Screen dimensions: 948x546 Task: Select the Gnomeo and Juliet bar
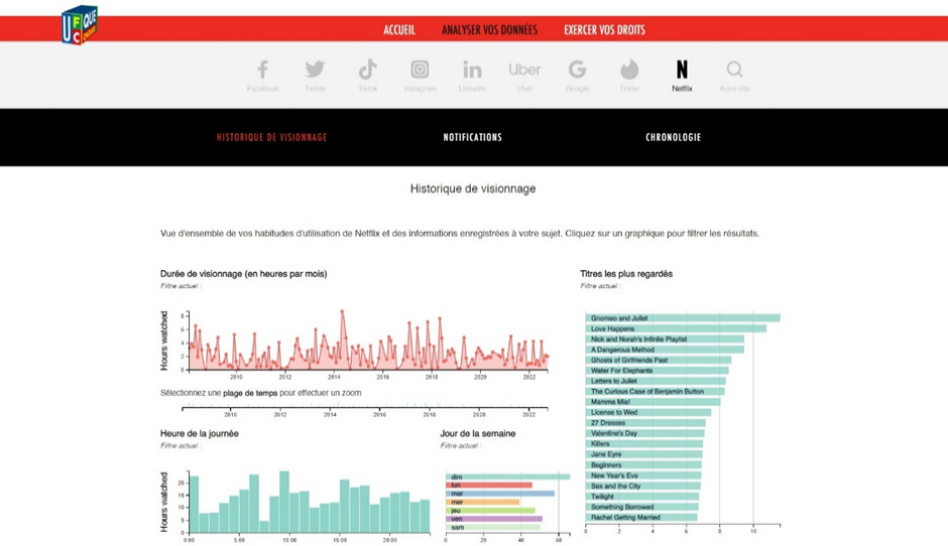[683, 318]
